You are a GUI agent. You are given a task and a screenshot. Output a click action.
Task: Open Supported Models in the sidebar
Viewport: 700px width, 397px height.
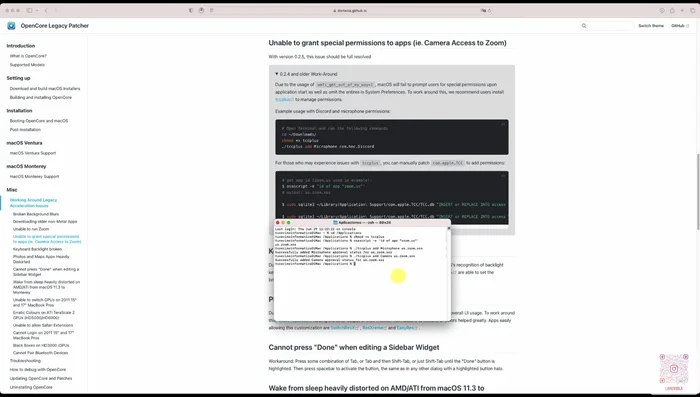coord(27,65)
